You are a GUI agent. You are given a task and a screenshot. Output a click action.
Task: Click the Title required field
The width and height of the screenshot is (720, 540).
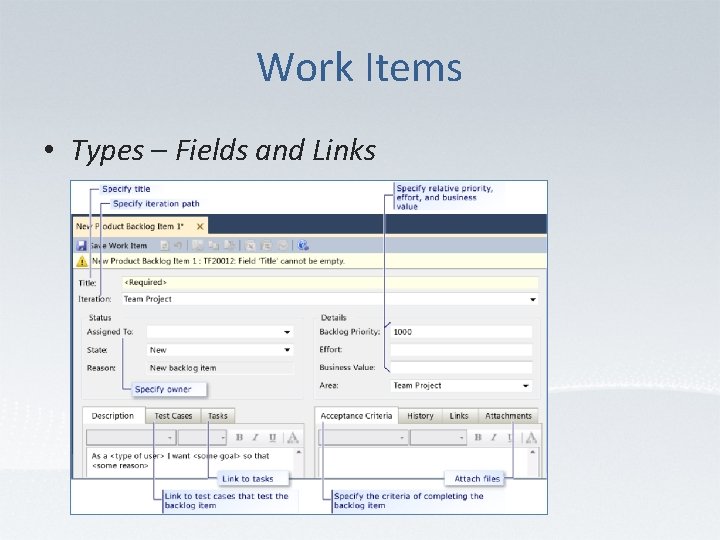click(330, 282)
